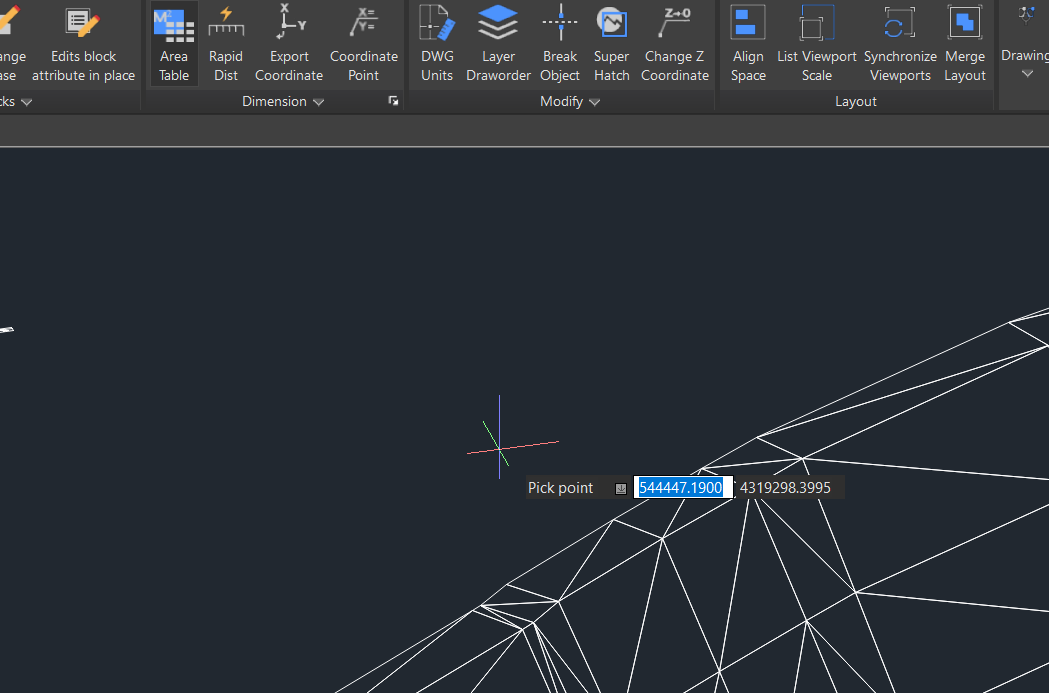Image resolution: width=1049 pixels, height=693 pixels.
Task: Click Edits block attribute in place
Action: (84, 44)
